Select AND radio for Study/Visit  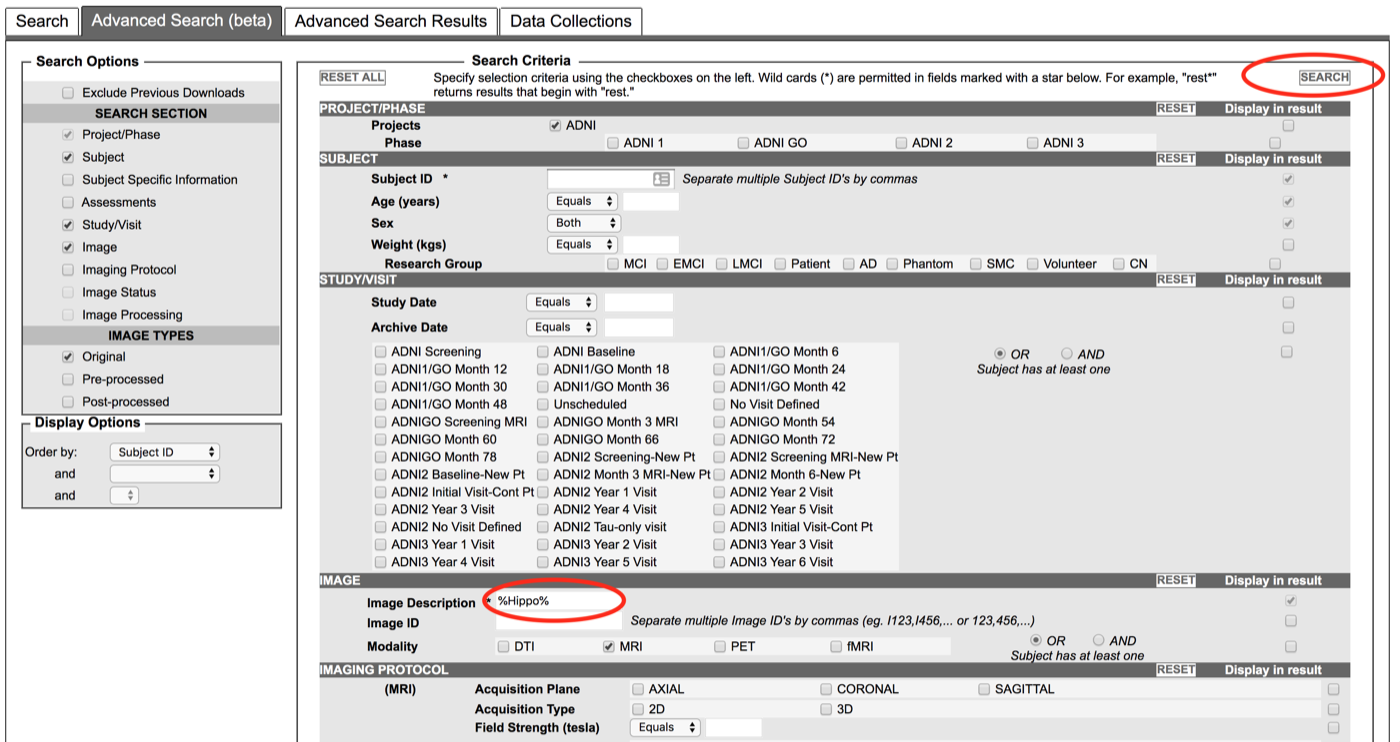coord(1067,354)
